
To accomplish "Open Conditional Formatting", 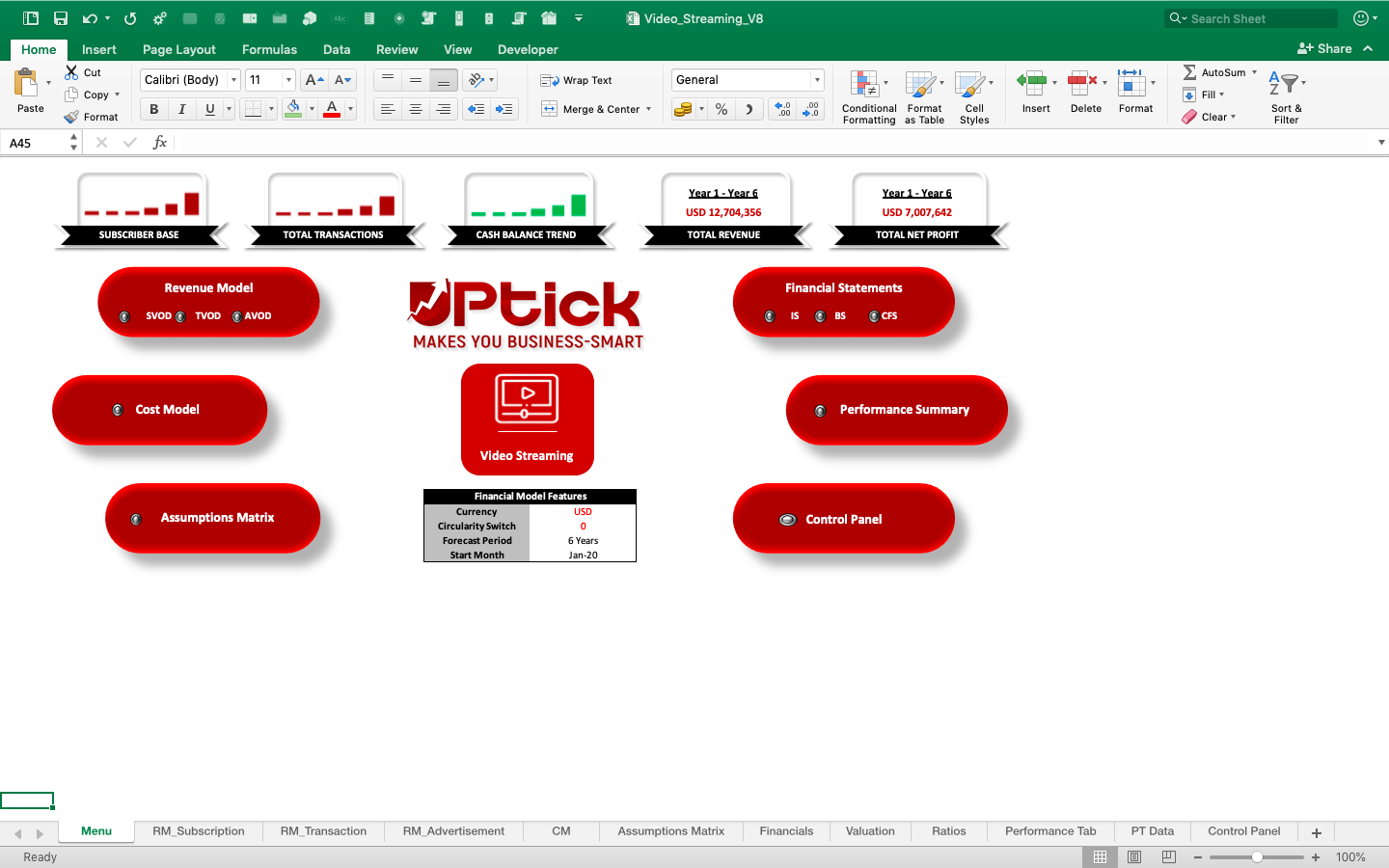I will pos(869,96).
